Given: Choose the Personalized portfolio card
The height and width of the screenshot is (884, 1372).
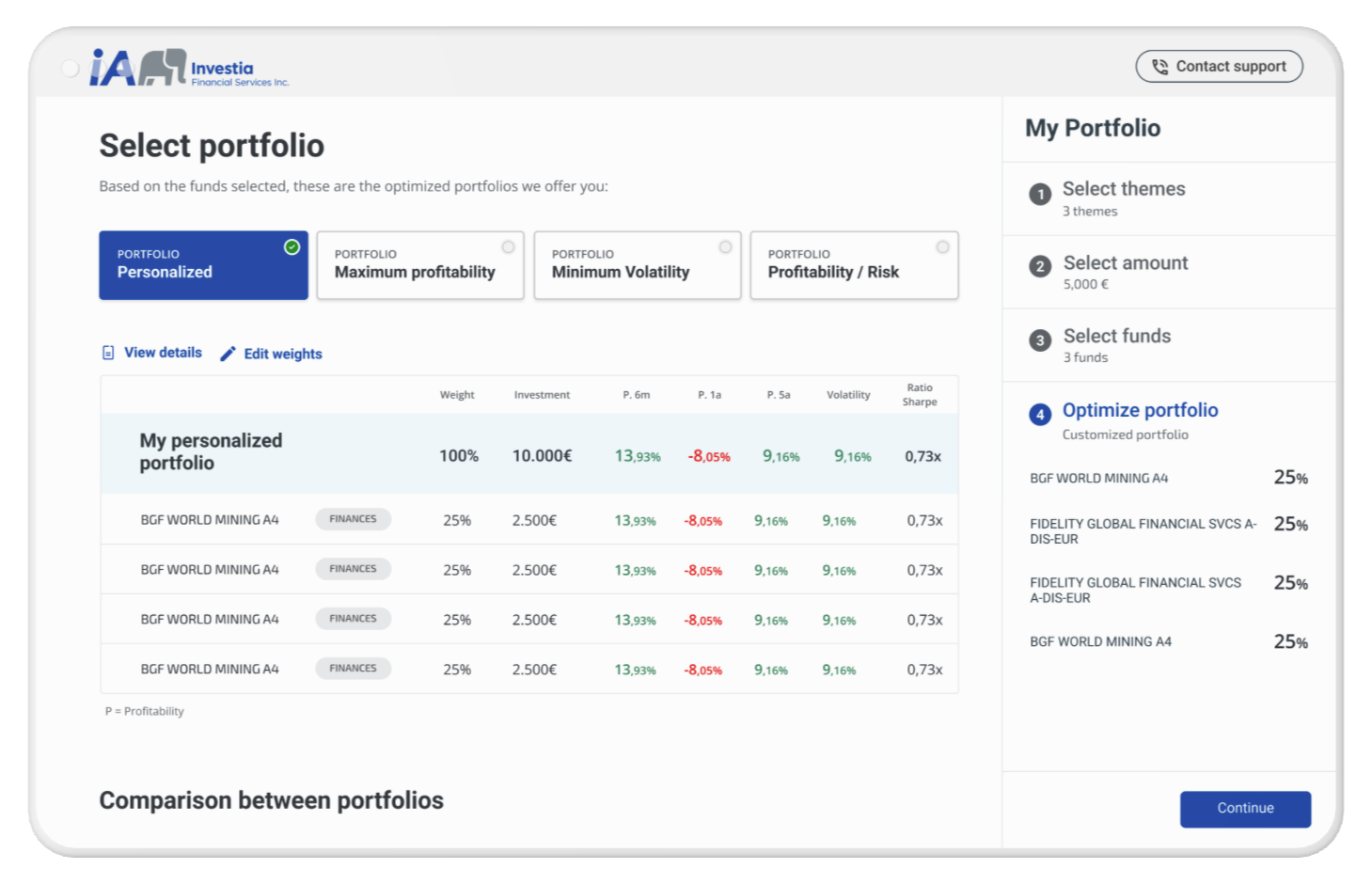Looking at the screenshot, I should (x=203, y=265).
